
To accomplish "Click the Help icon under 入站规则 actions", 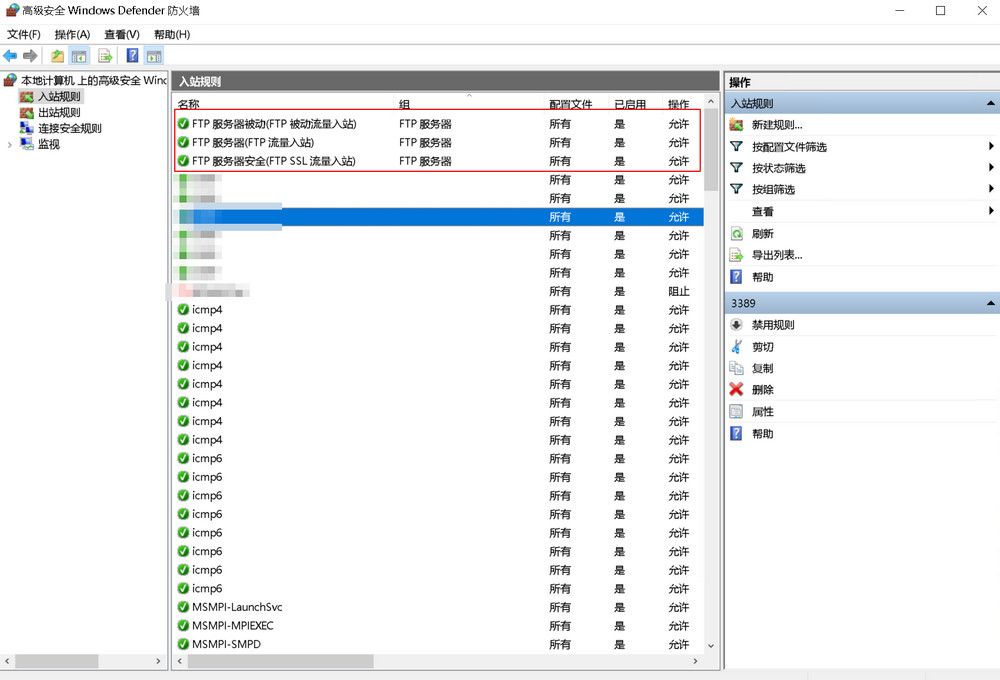I will 737,277.
